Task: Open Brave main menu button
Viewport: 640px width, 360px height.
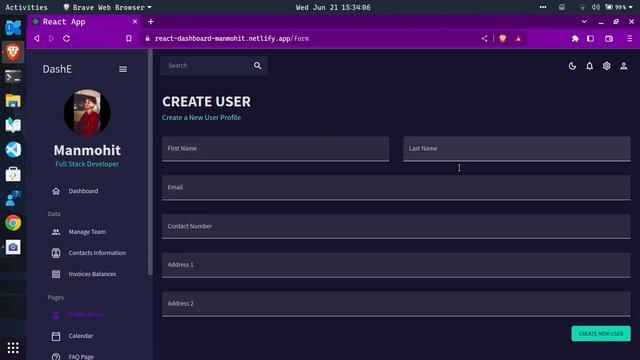Action: (629, 38)
